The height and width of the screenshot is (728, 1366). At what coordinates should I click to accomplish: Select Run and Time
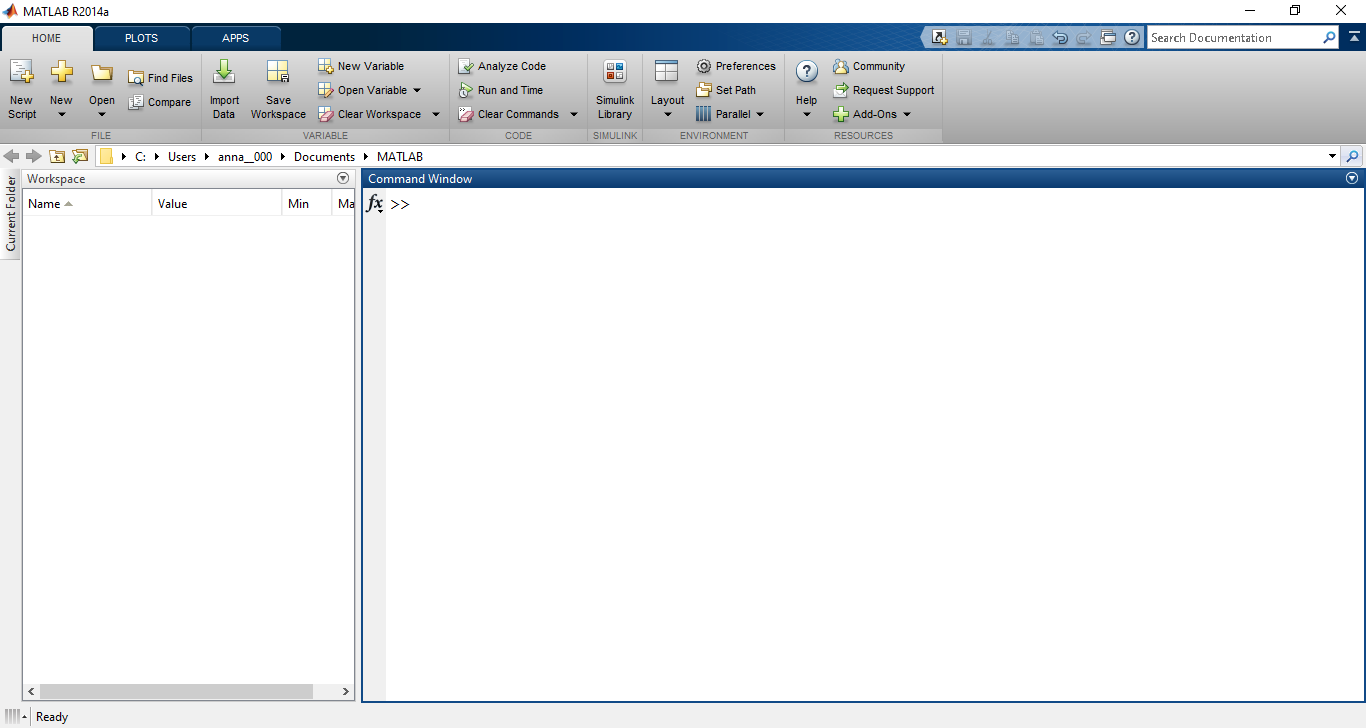(x=501, y=90)
